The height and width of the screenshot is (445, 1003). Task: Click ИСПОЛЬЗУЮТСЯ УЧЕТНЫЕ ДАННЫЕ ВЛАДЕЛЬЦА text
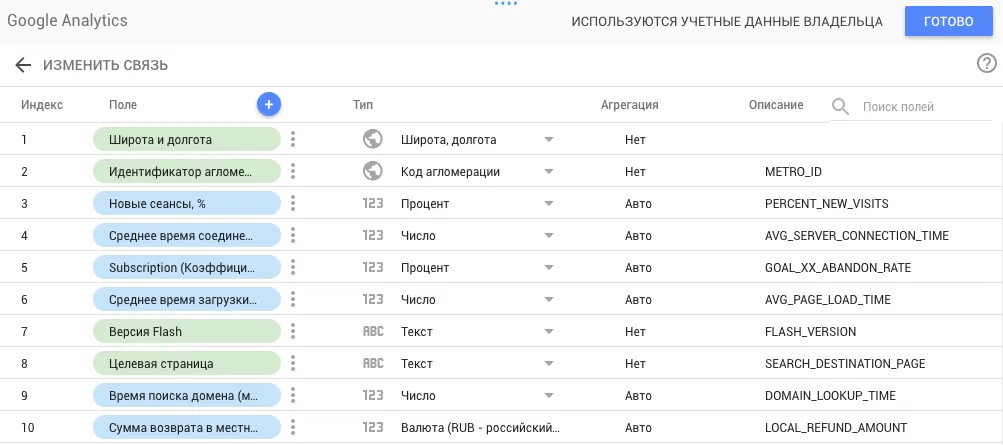coord(727,22)
